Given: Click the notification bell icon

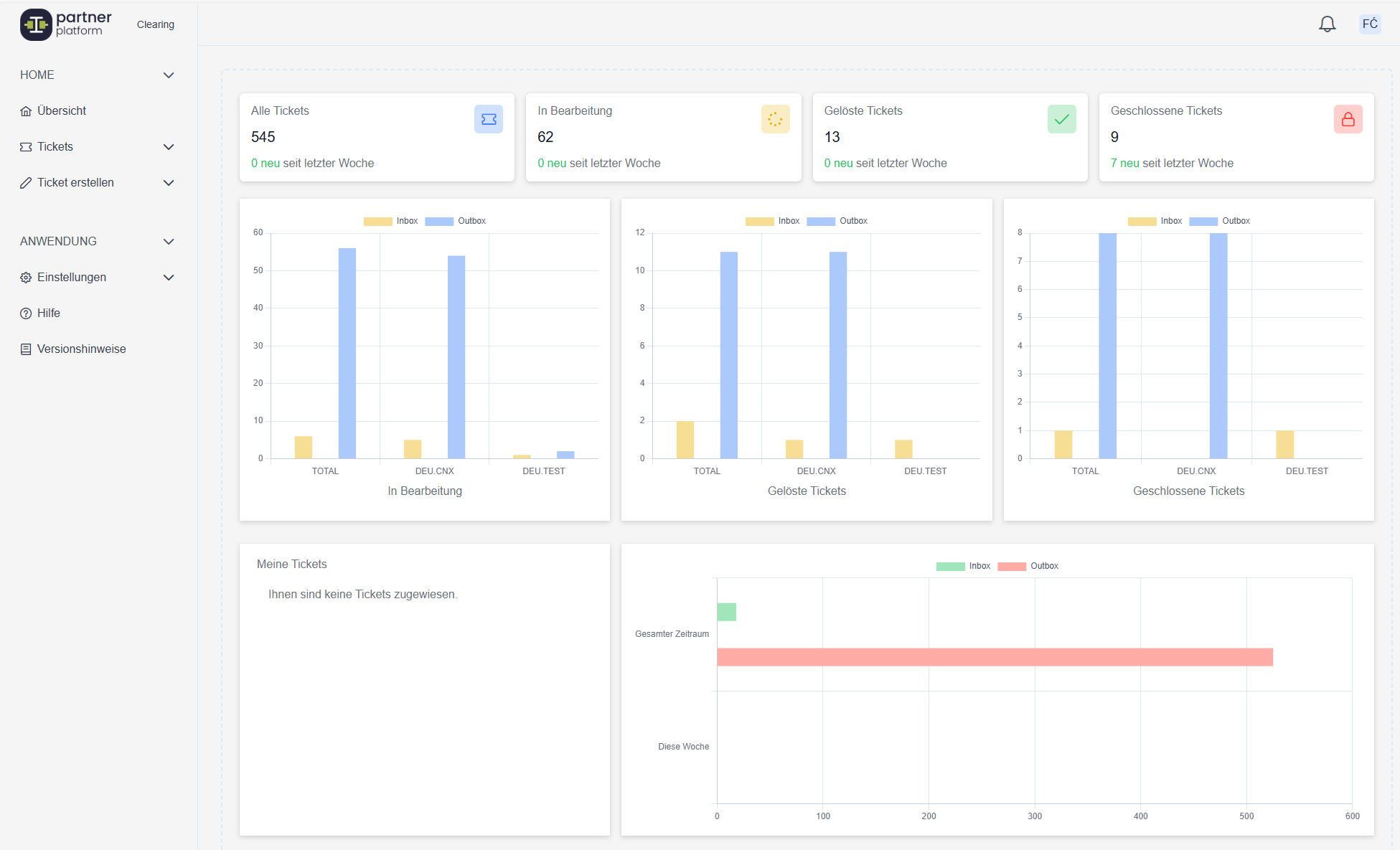Looking at the screenshot, I should click(1327, 24).
